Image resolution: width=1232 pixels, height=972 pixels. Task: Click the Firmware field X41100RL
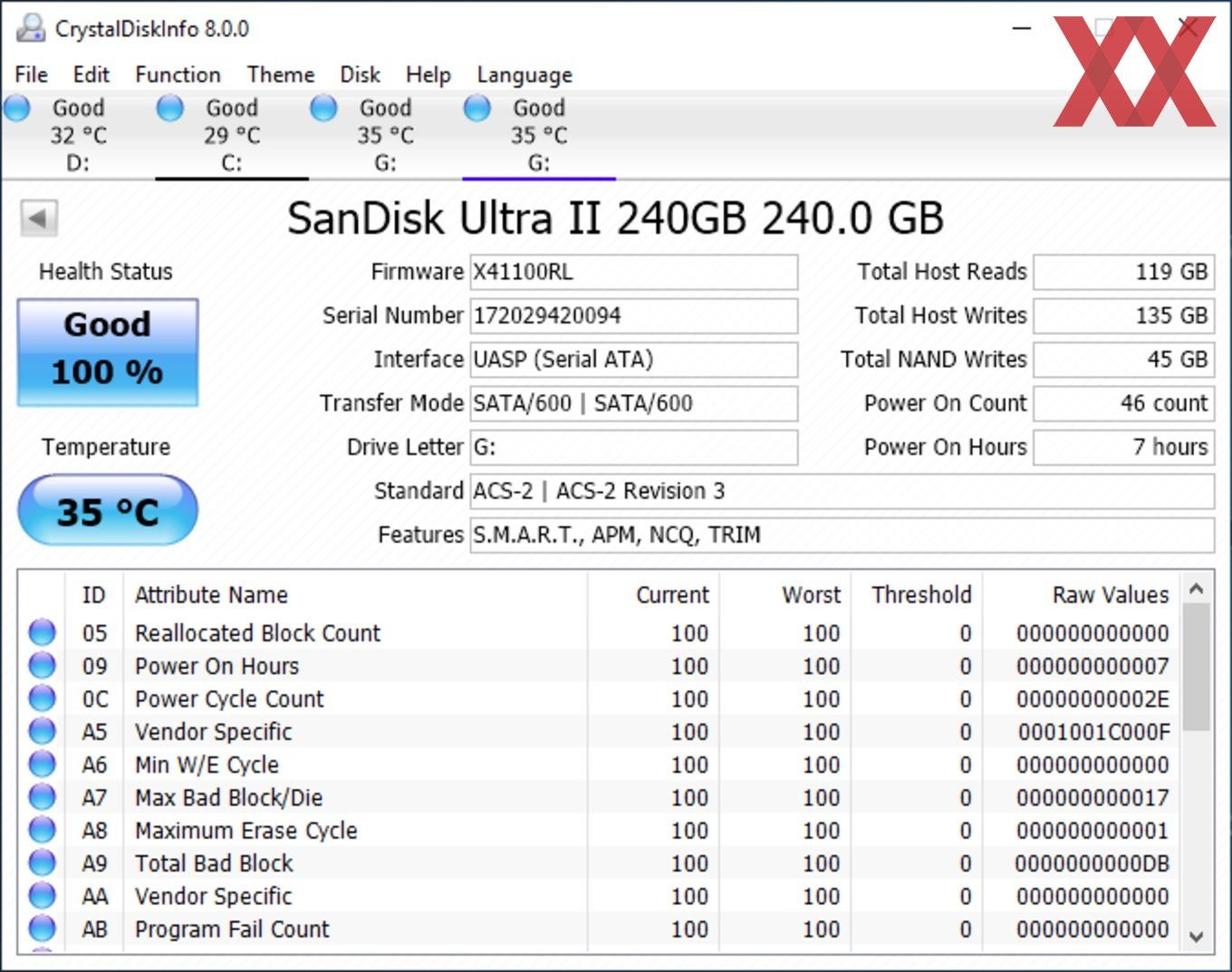click(x=633, y=272)
